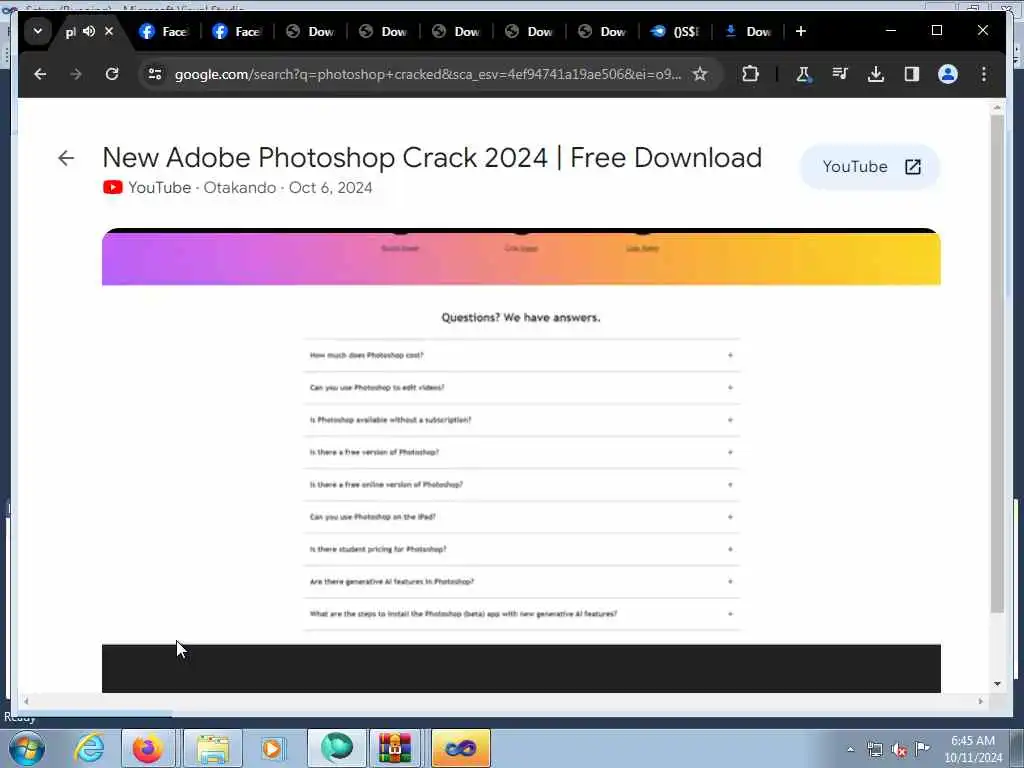Switch to Visual Studio taskbar button
This screenshot has height=768, width=1024.
(461, 748)
